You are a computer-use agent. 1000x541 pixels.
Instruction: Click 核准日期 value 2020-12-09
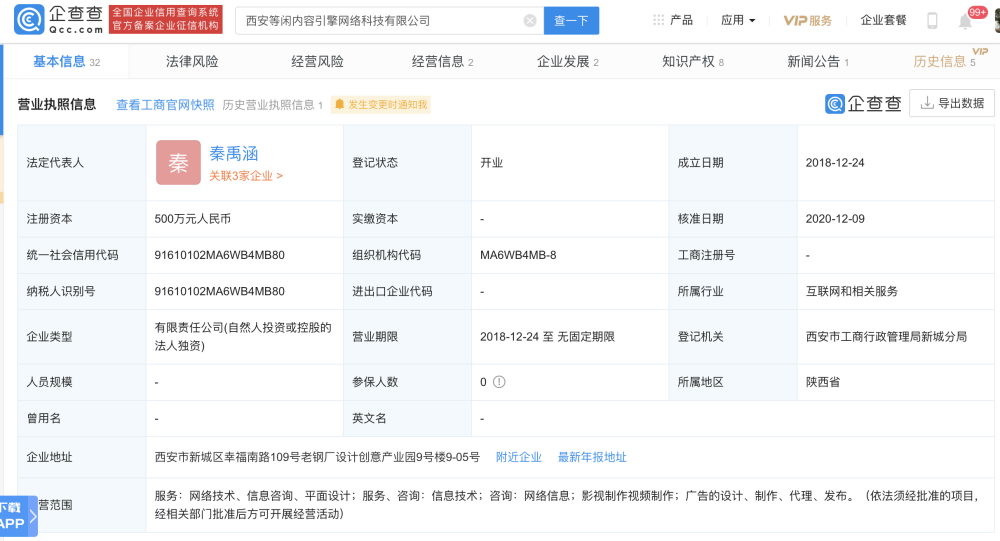(x=835, y=219)
